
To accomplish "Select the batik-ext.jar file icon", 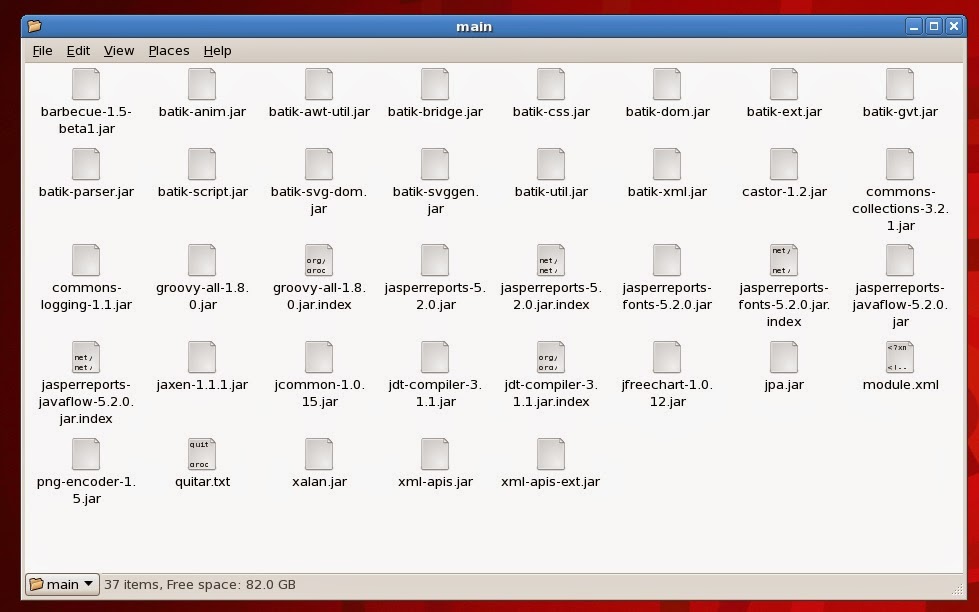I will [x=784, y=84].
